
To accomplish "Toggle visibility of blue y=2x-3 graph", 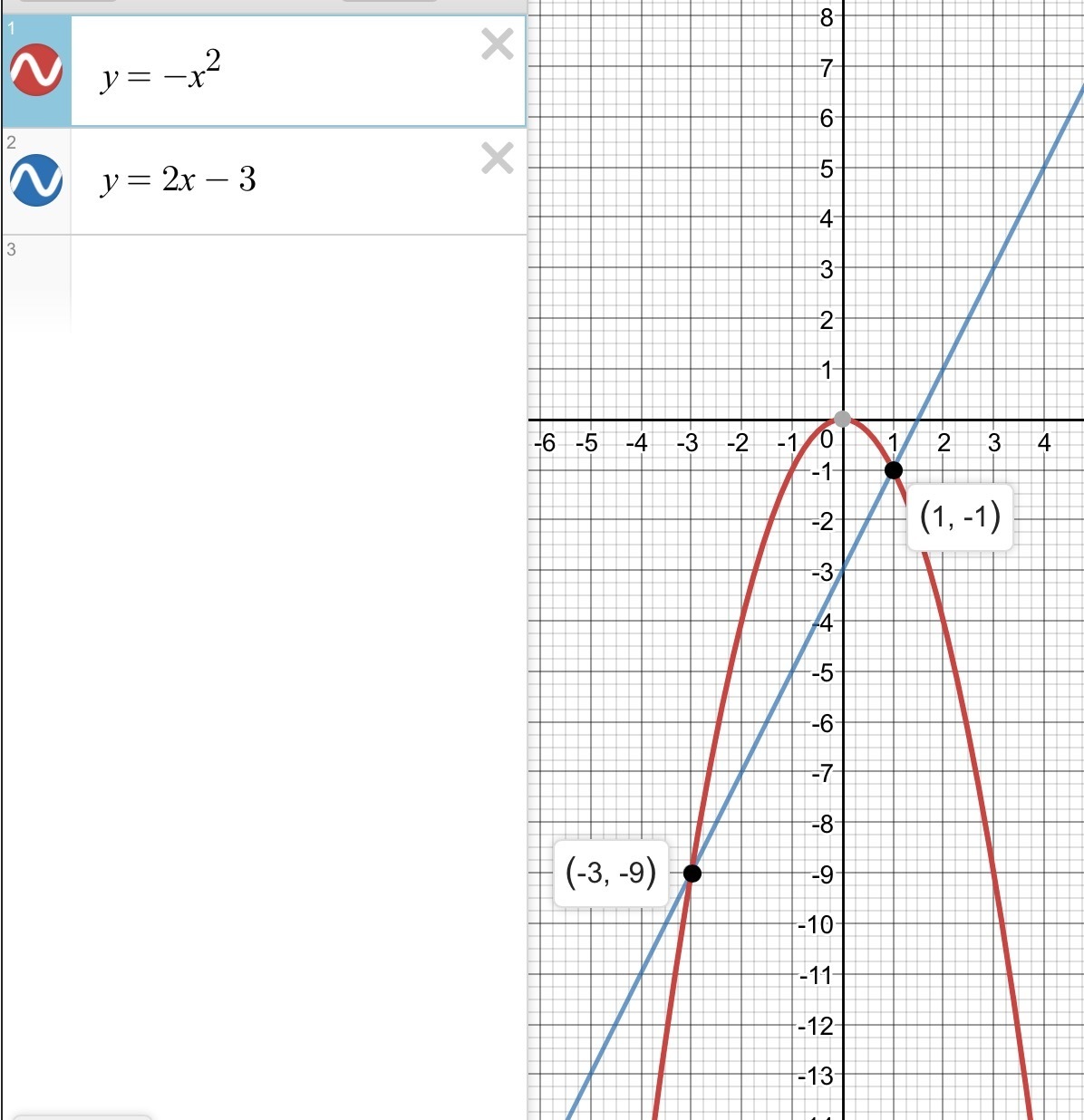I will (x=36, y=180).
